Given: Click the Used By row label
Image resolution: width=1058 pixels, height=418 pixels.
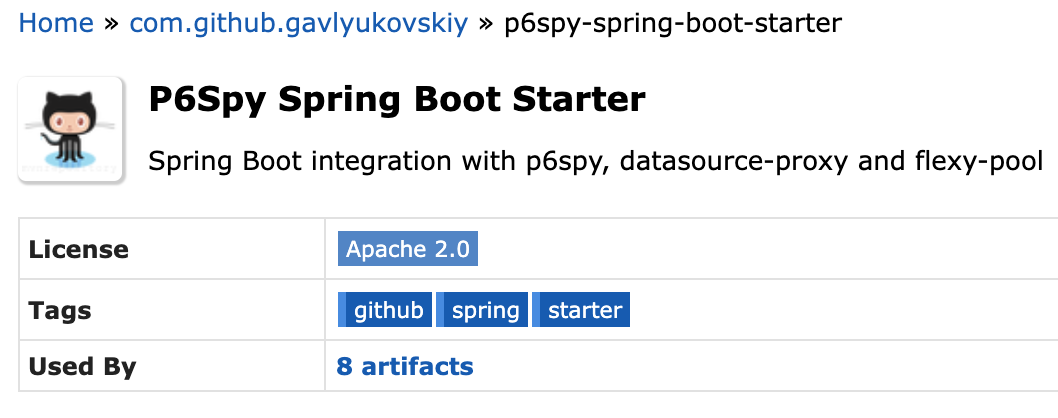Looking at the screenshot, I should [x=82, y=367].
